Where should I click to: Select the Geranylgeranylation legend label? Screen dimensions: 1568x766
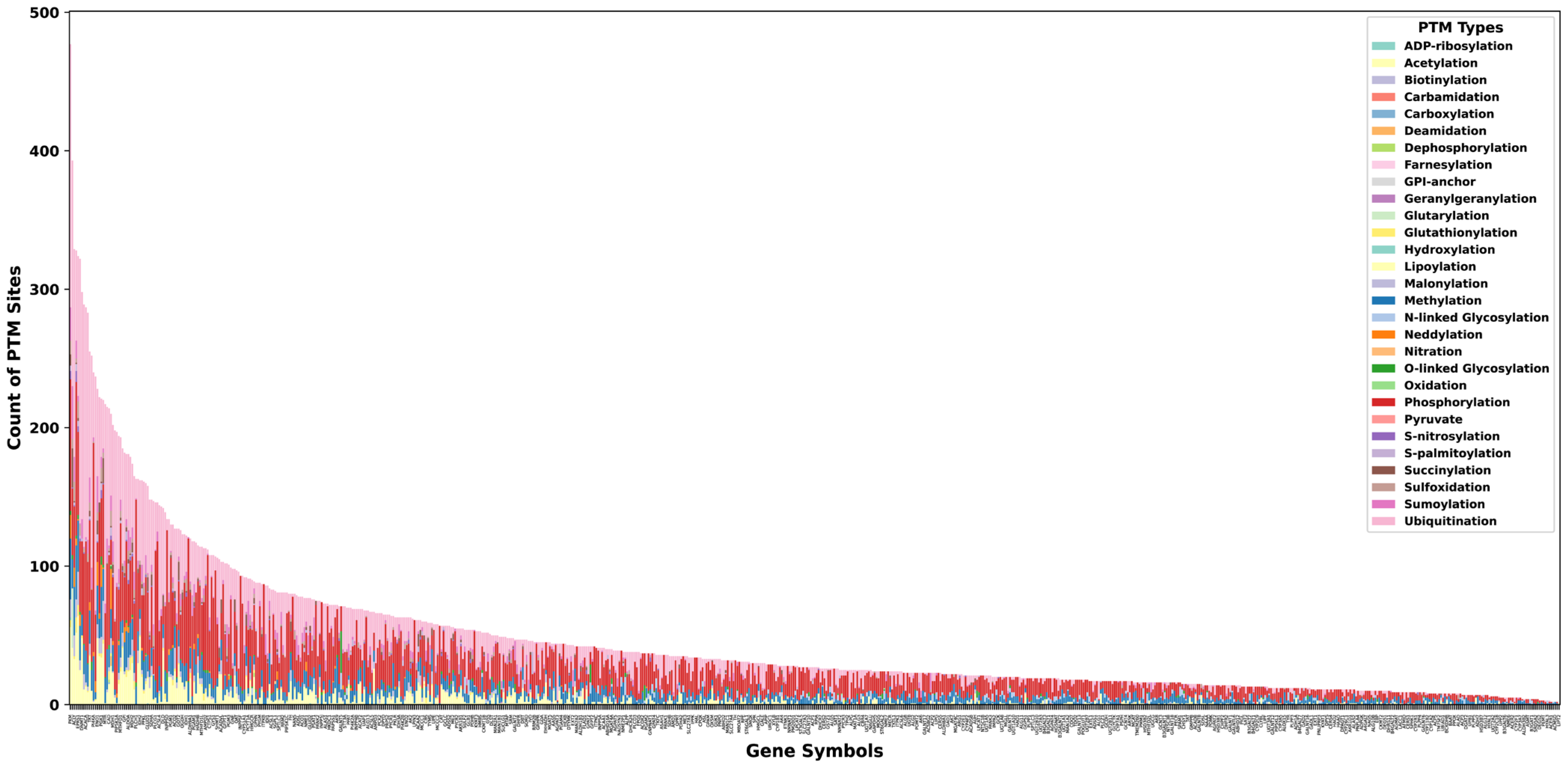tap(1469, 199)
